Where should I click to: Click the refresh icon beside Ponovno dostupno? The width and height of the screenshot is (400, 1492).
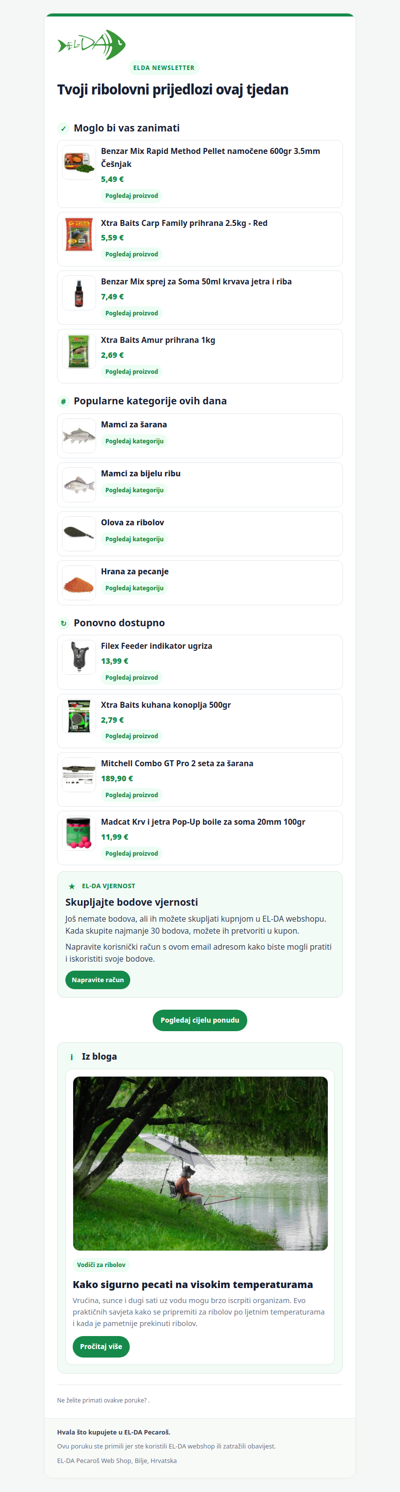click(x=63, y=623)
